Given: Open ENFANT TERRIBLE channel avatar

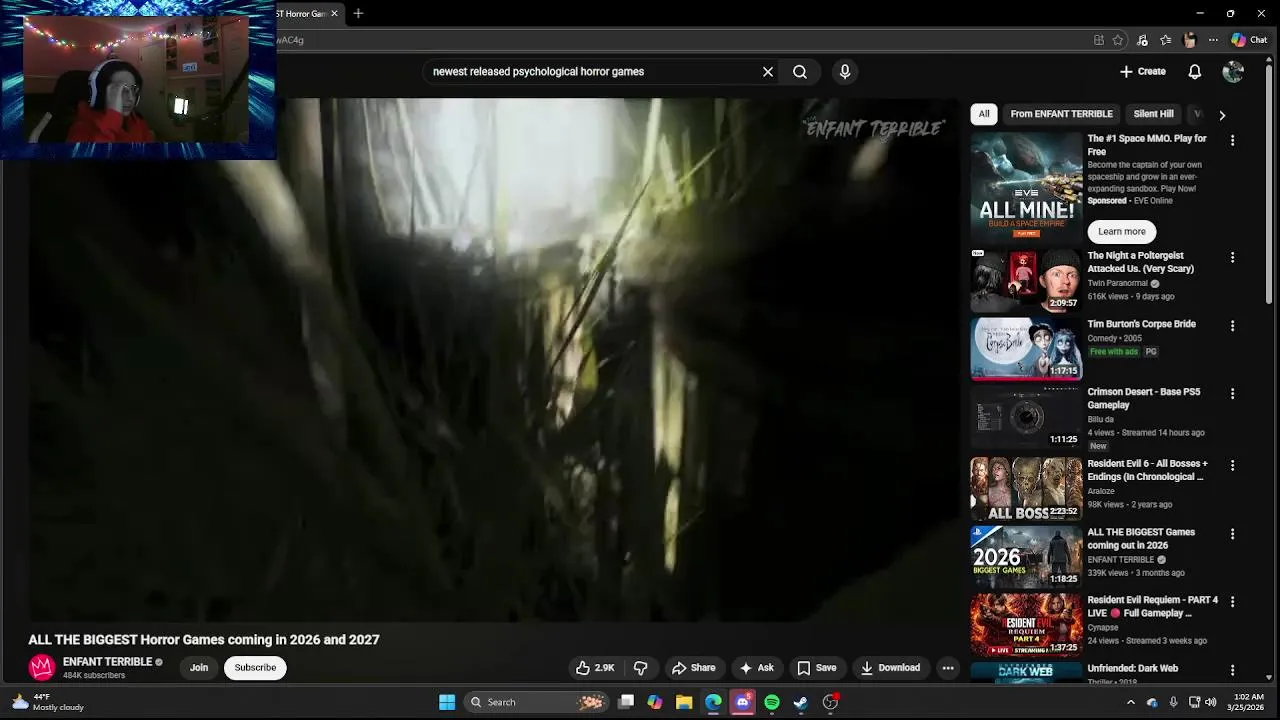Looking at the screenshot, I should 42,667.
